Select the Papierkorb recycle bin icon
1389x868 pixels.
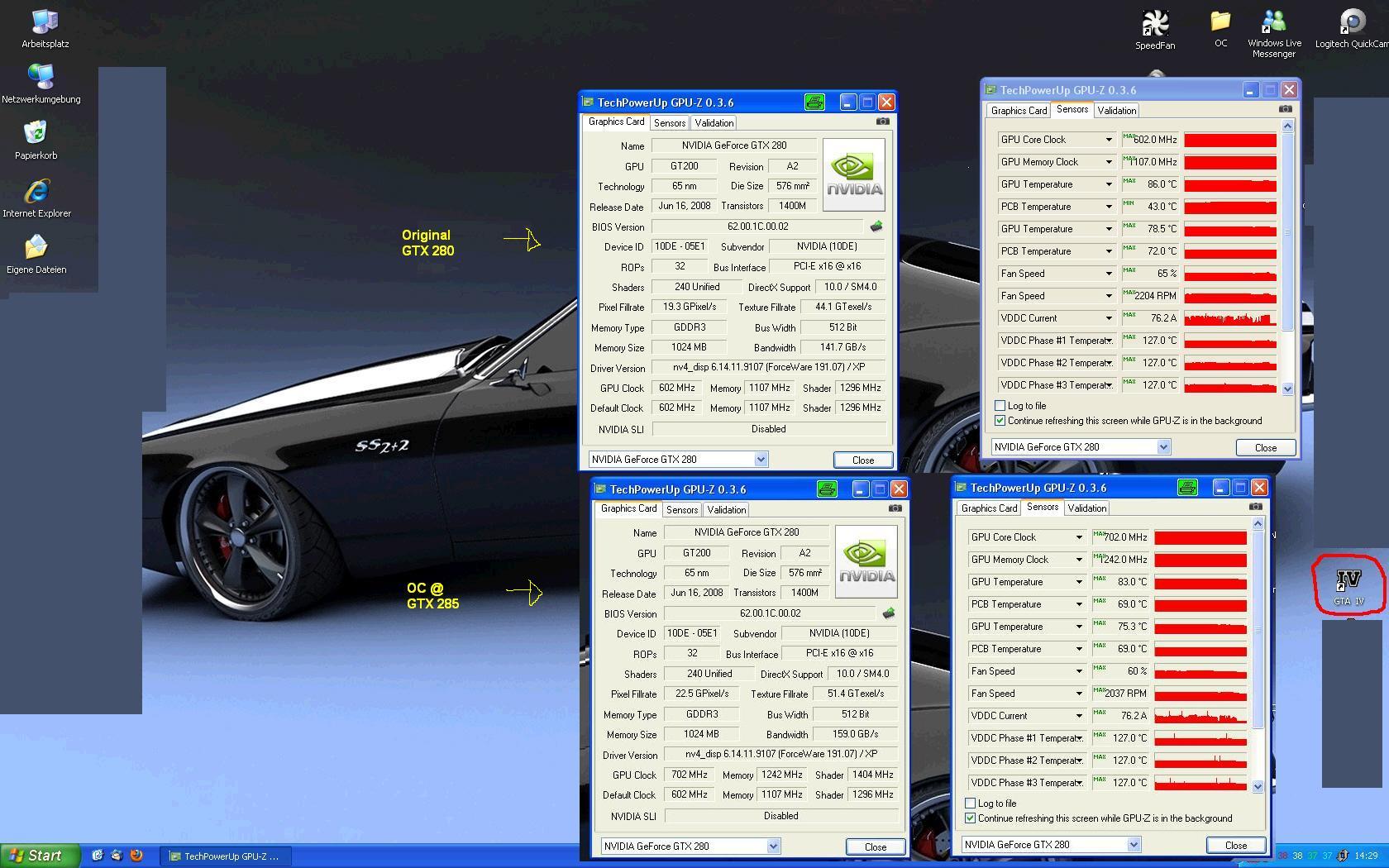(x=36, y=140)
